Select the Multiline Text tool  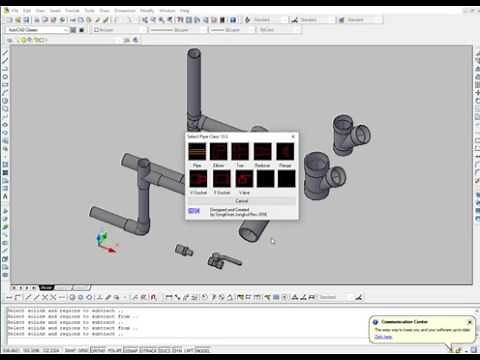[x=5, y=197]
